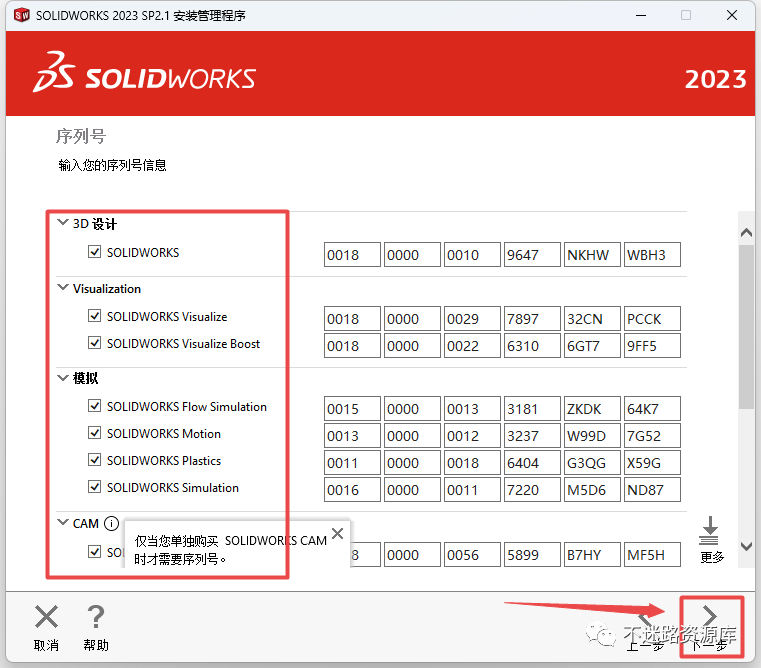Uncheck SOLIDWORKS Simulation checkbox
This screenshot has height=668, width=761.
click(94, 486)
